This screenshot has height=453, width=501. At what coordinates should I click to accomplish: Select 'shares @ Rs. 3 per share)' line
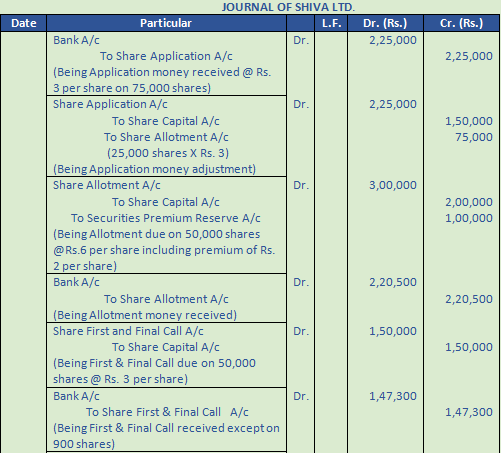[x=120, y=379]
